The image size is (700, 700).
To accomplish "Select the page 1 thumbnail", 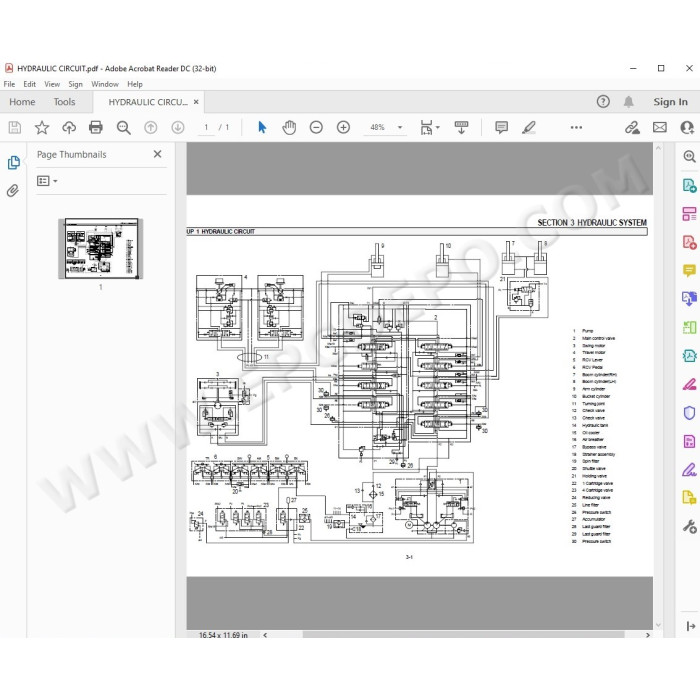I will (x=101, y=249).
